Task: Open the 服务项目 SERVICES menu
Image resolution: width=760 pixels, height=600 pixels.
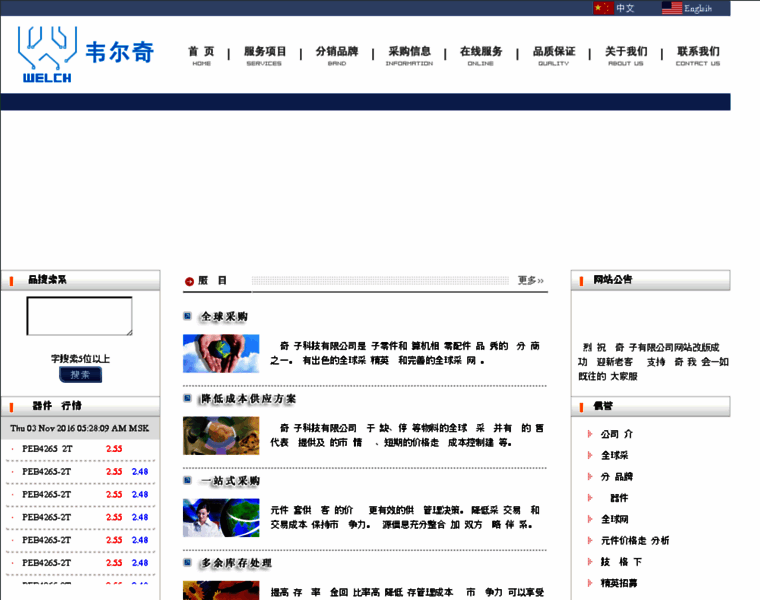Action: [x=265, y=56]
